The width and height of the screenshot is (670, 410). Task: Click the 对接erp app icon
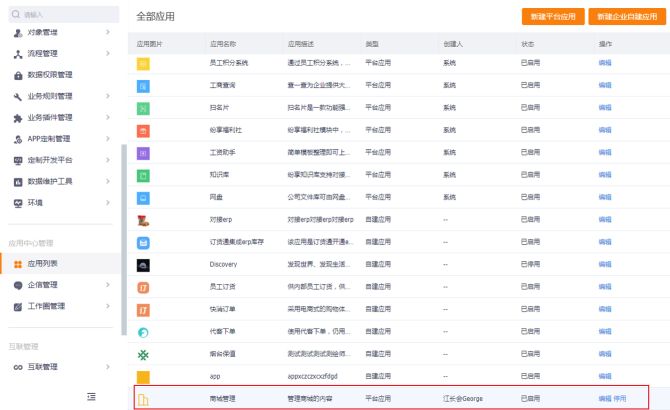point(143,220)
